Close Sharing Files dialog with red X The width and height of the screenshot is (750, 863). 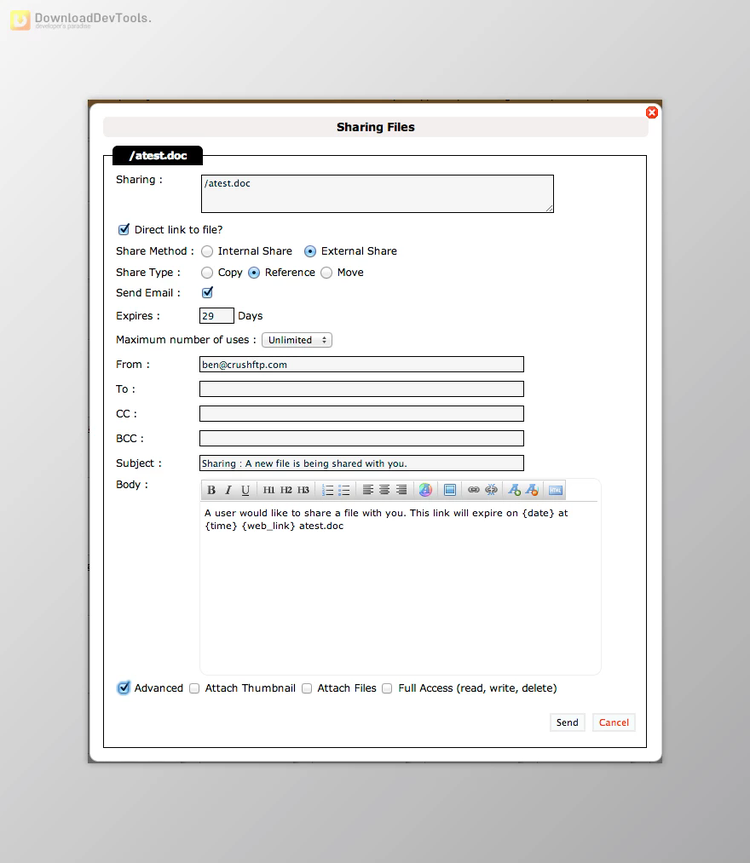652,112
